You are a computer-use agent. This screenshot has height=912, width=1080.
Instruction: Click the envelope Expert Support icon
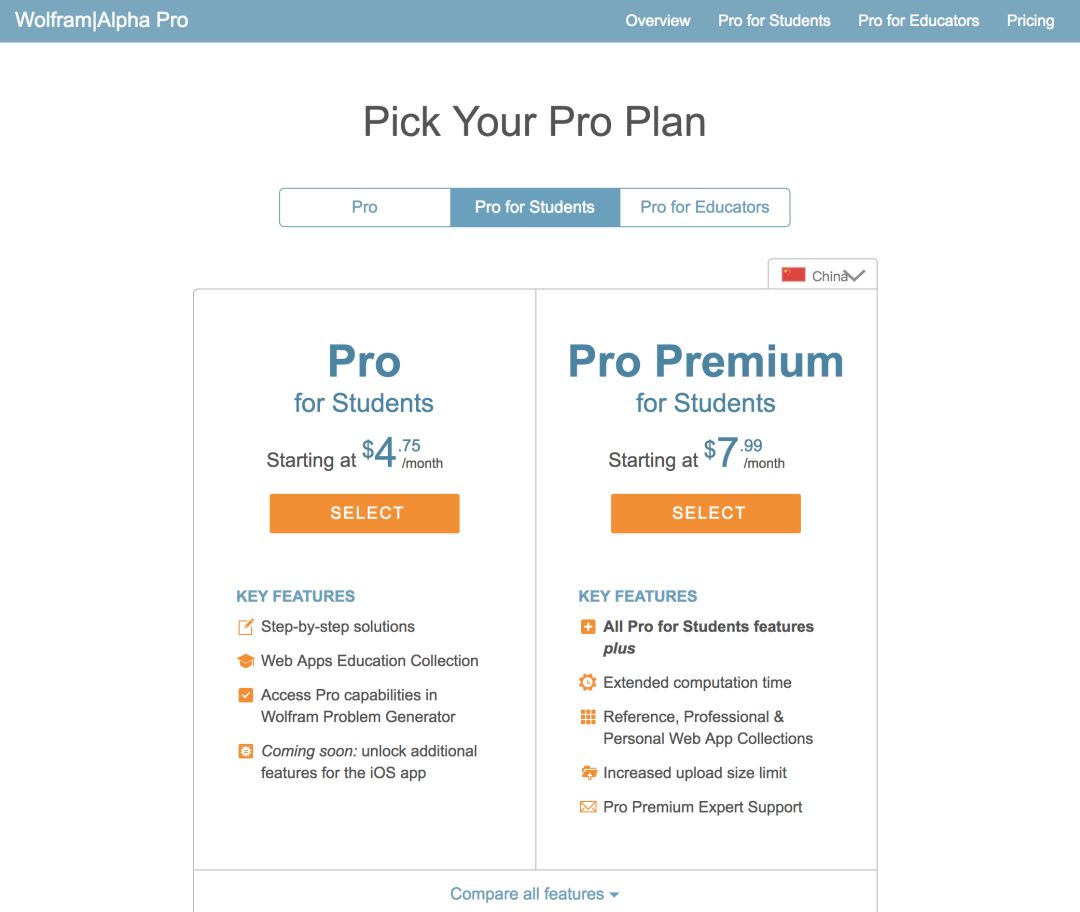(588, 807)
